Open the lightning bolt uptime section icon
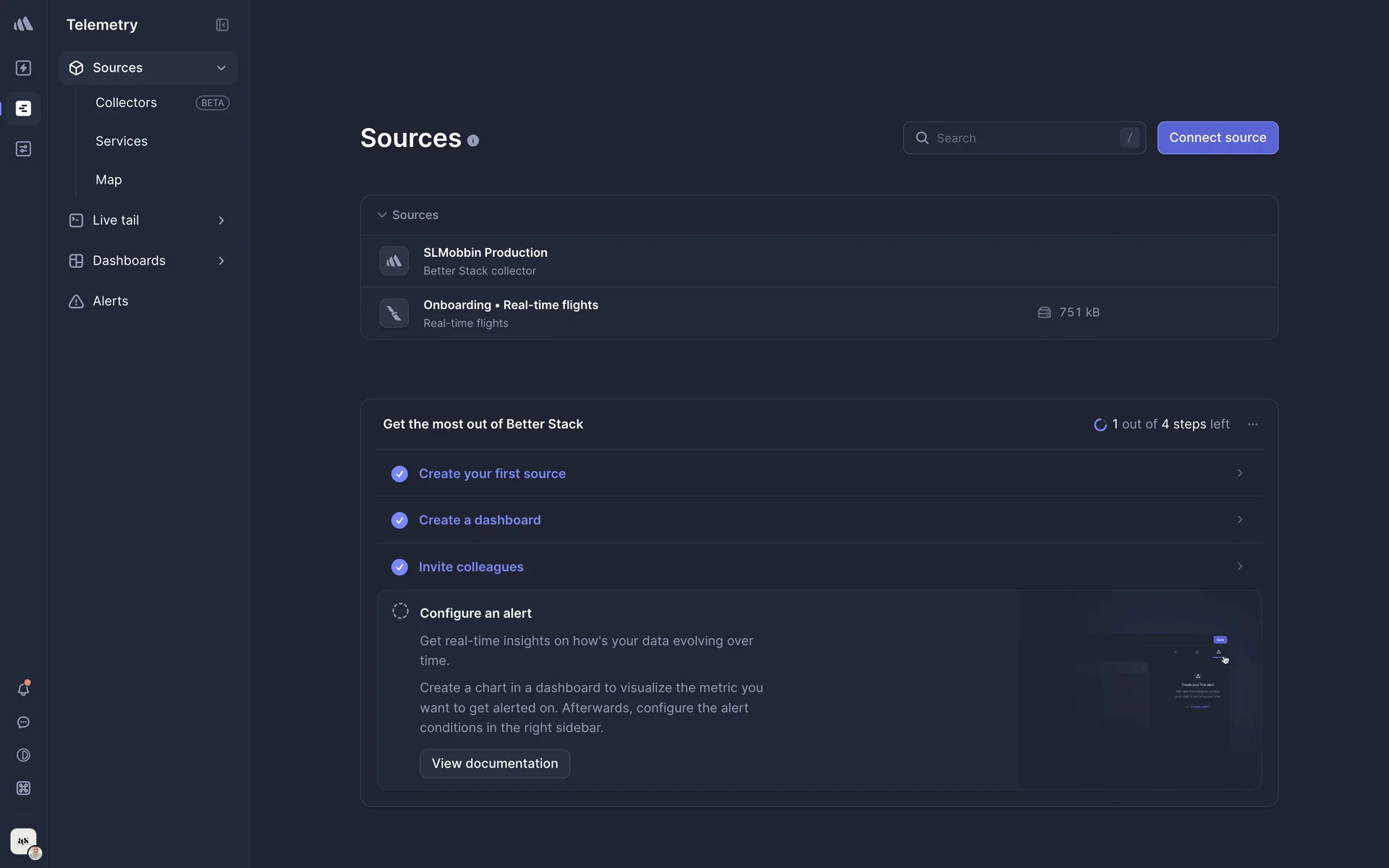The image size is (1389, 868). [23, 68]
